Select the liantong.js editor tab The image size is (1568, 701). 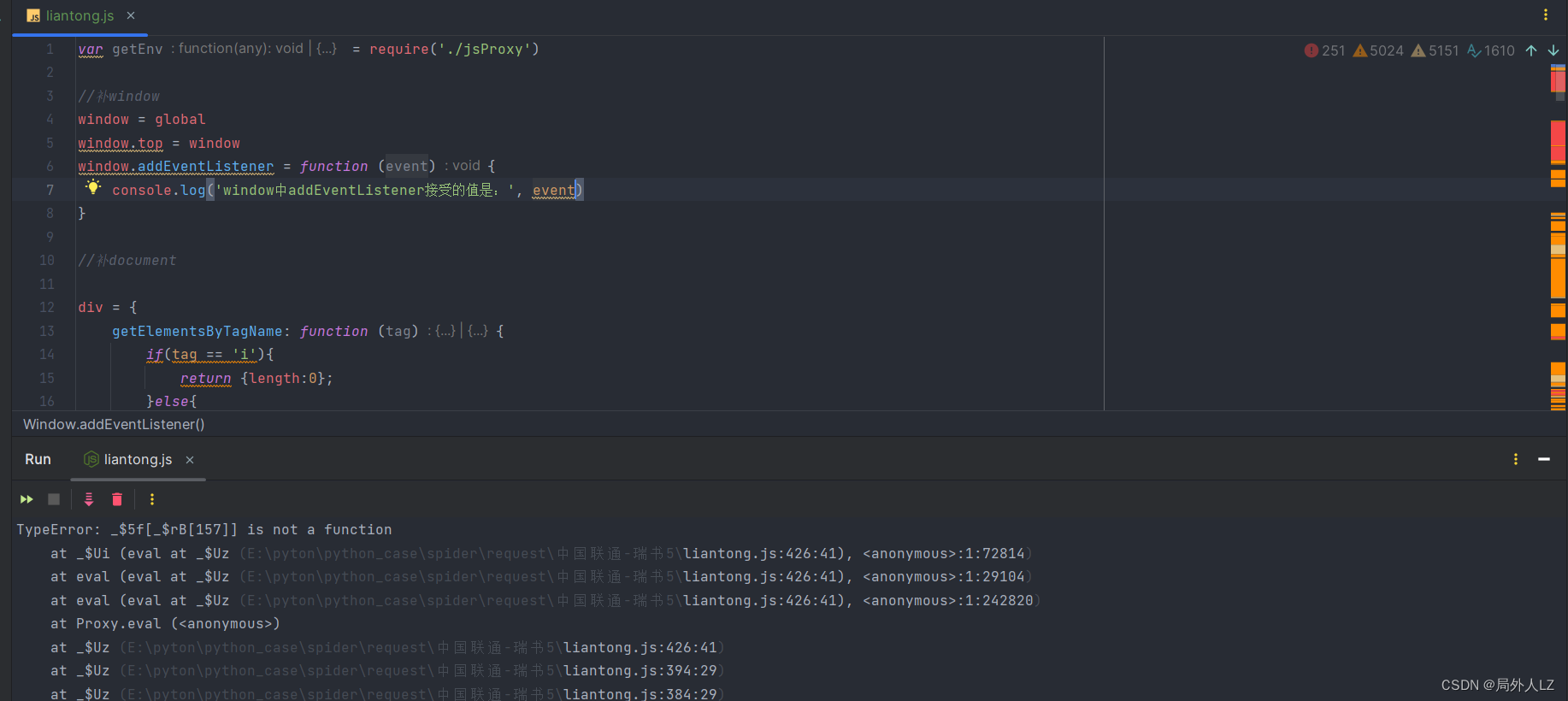tap(80, 16)
